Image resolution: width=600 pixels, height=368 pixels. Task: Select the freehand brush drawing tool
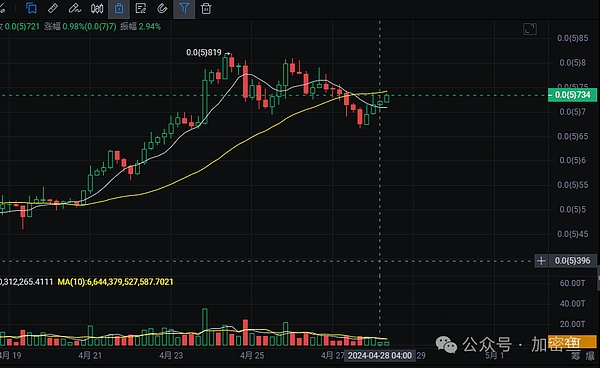75,8
